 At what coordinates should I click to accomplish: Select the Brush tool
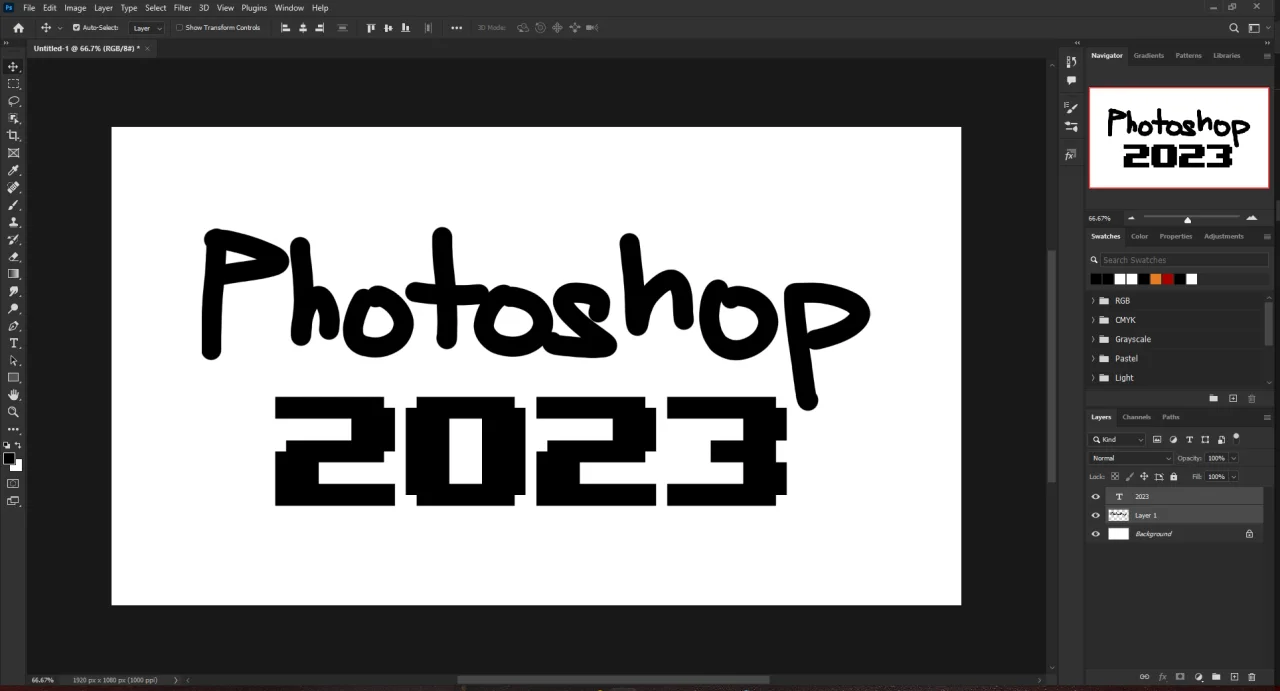13,205
